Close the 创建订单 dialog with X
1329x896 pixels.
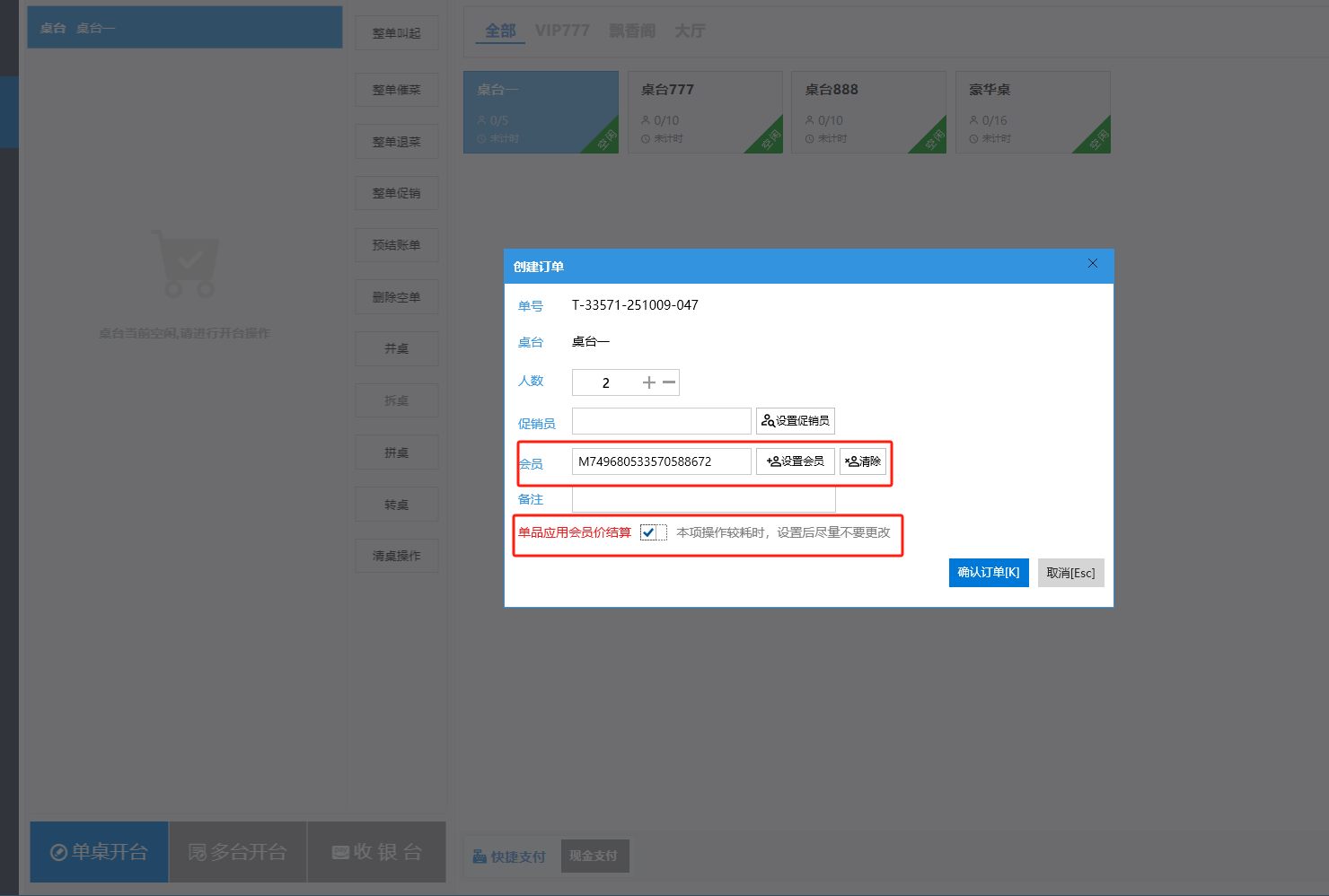tap(1093, 264)
